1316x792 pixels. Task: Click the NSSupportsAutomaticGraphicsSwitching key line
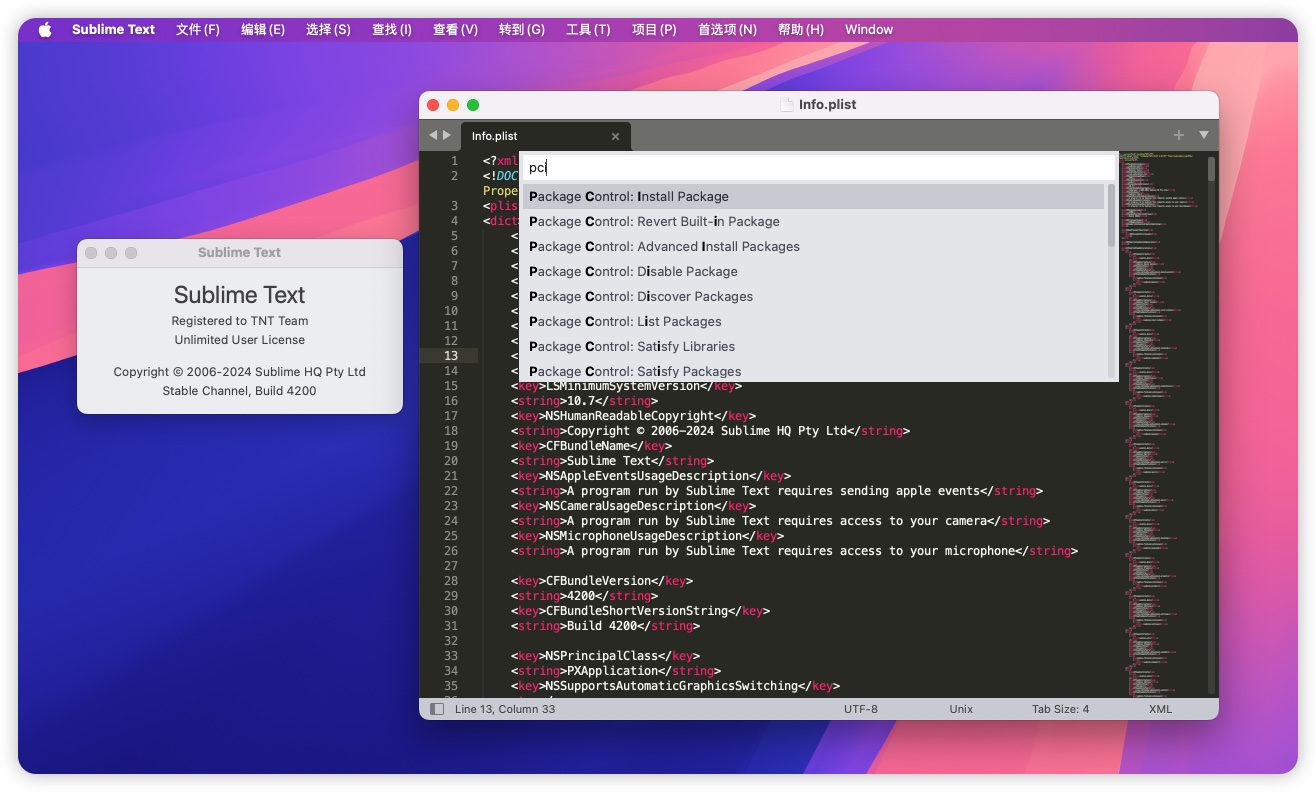675,686
